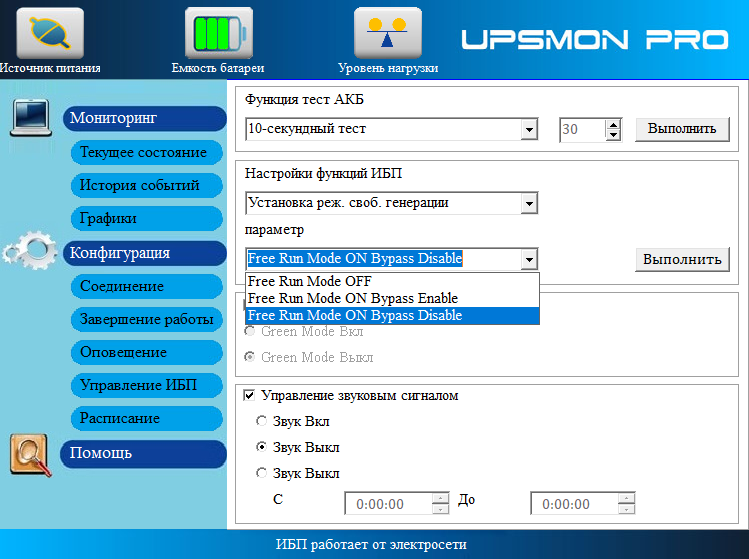Run the battery test with Выполнить

682,129
